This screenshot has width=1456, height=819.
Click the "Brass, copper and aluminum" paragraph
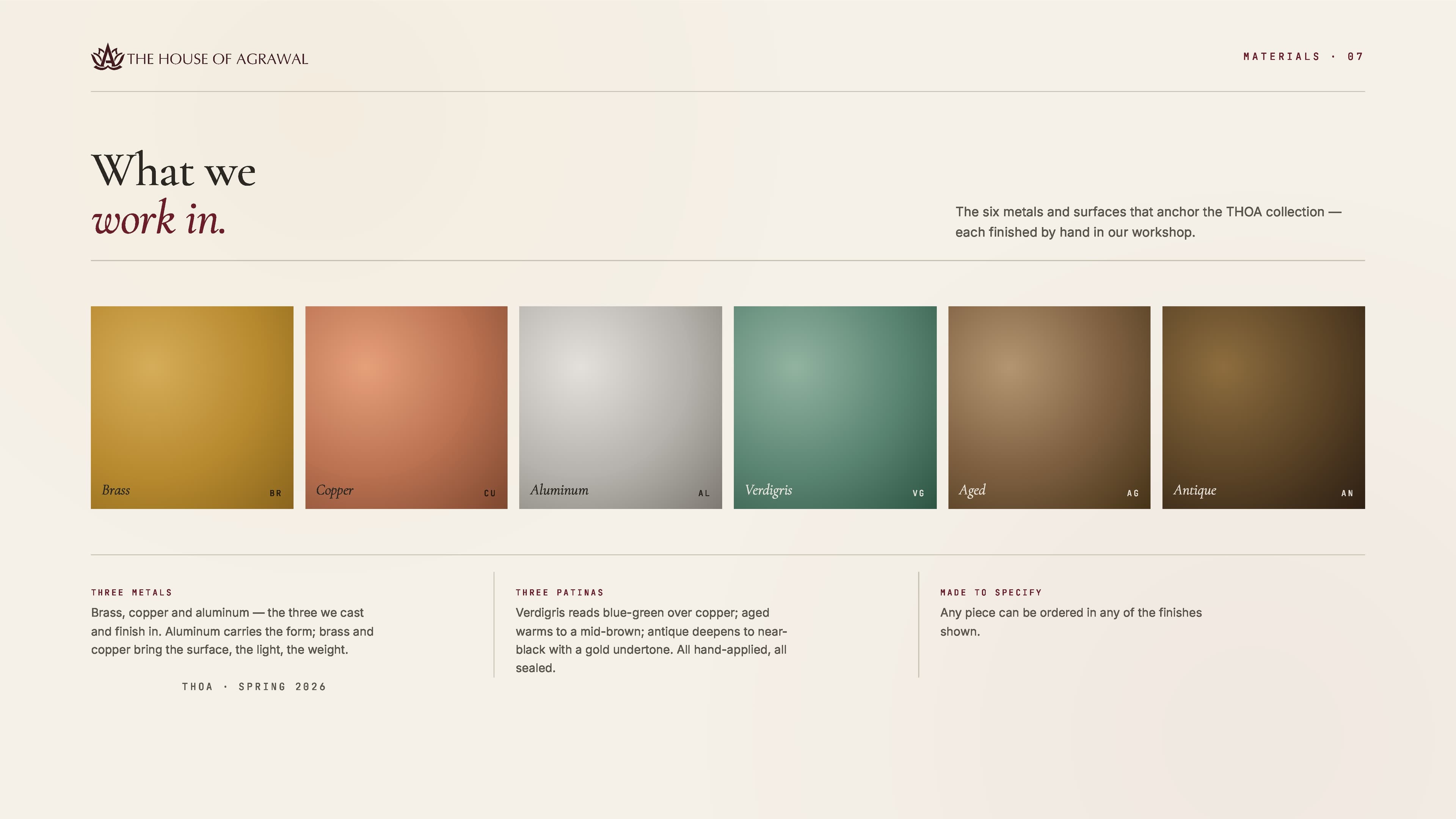[x=232, y=631]
